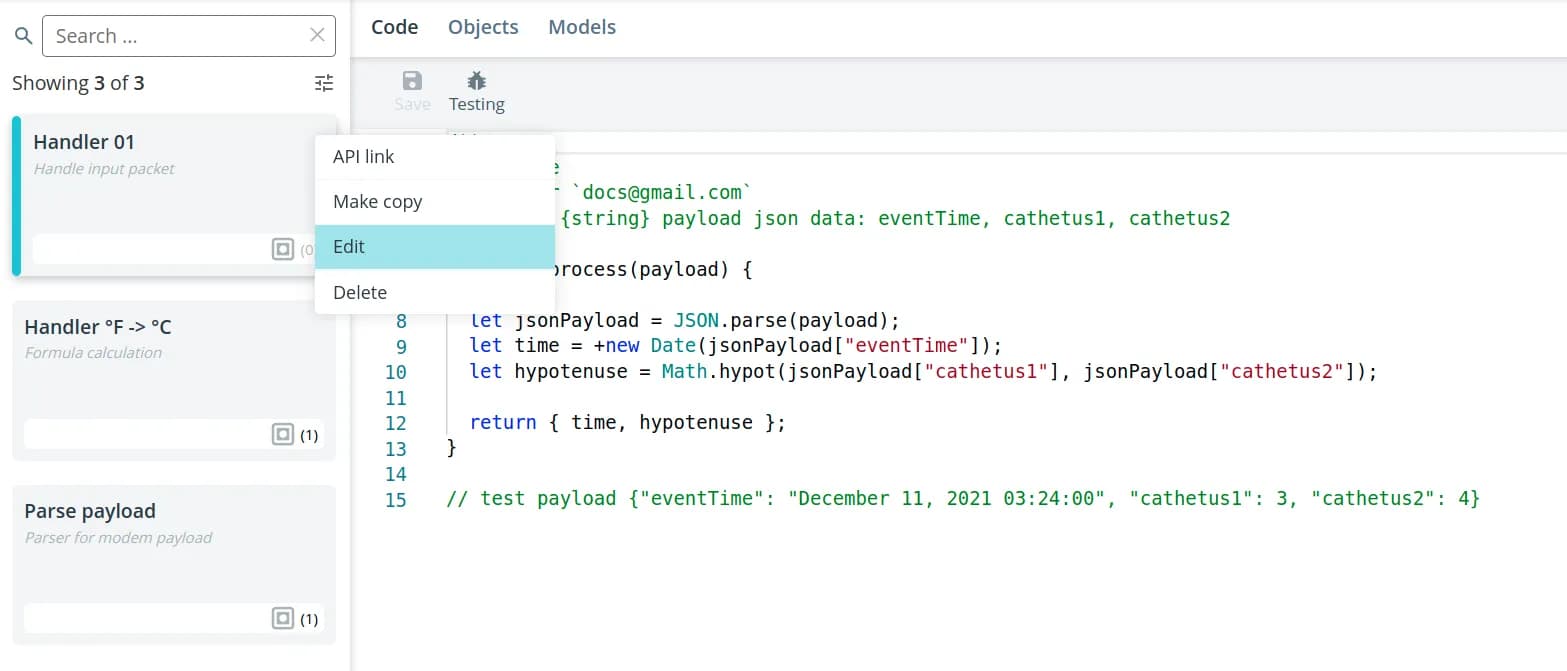Image resolution: width=1567 pixels, height=671 pixels.
Task: Switch to the Code tab
Action: pos(394,27)
